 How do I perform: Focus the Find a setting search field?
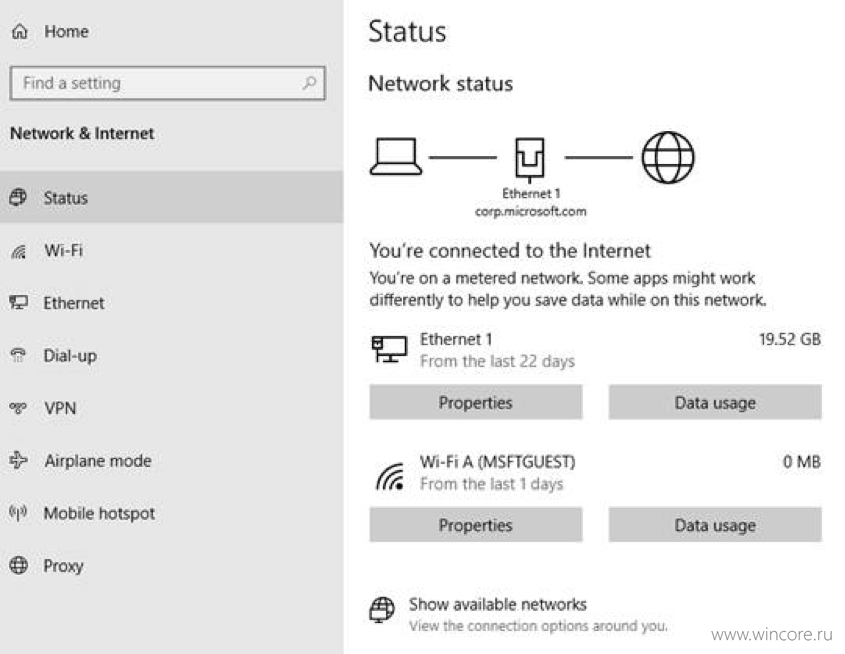[167, 83]
